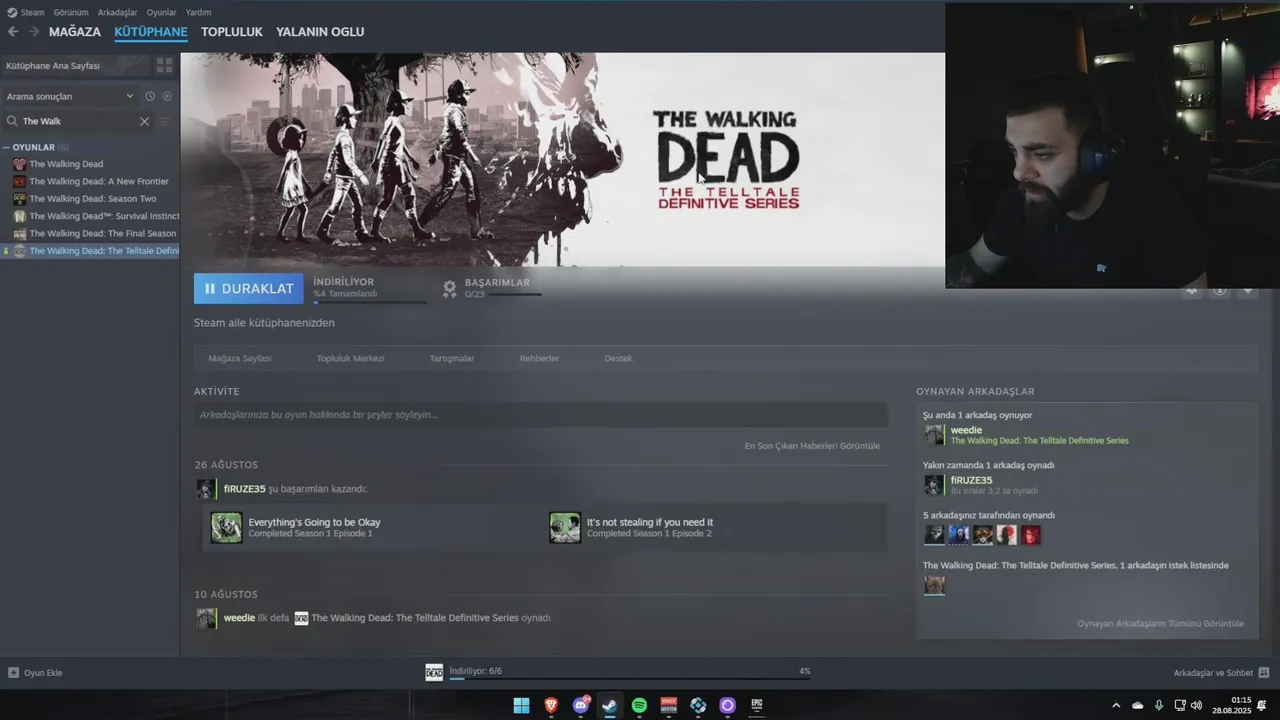Open weedie's name in the 10 Ağustos activity
This screenshot has width=1280, height=720.
(x=239, y=618)
